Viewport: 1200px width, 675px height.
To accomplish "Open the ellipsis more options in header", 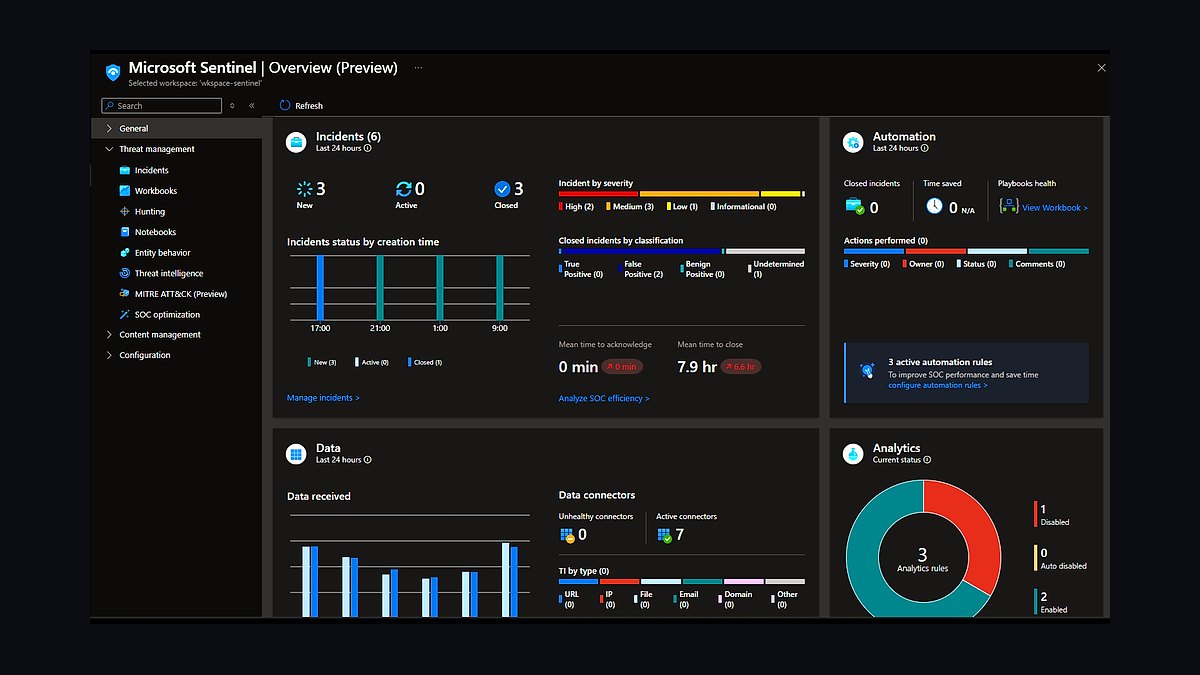I will pos(418,68).
